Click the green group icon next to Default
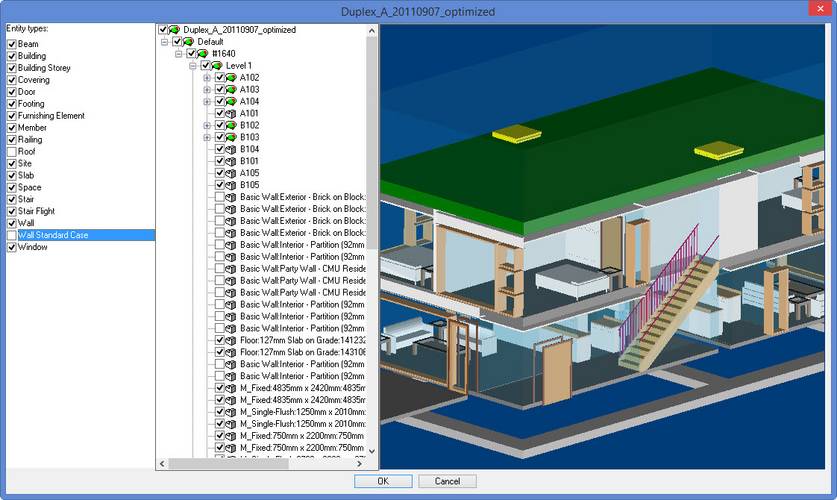 pos(189,42)
